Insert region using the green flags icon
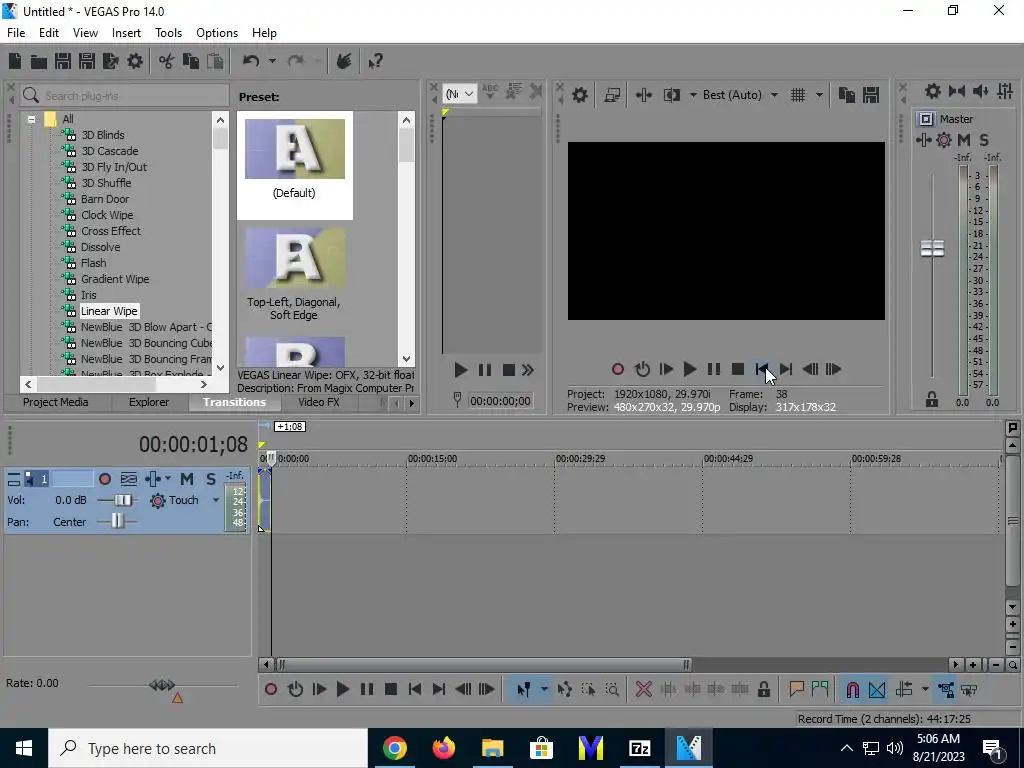The height and width of the screenshot is (768, 1024). click(820, 689)
